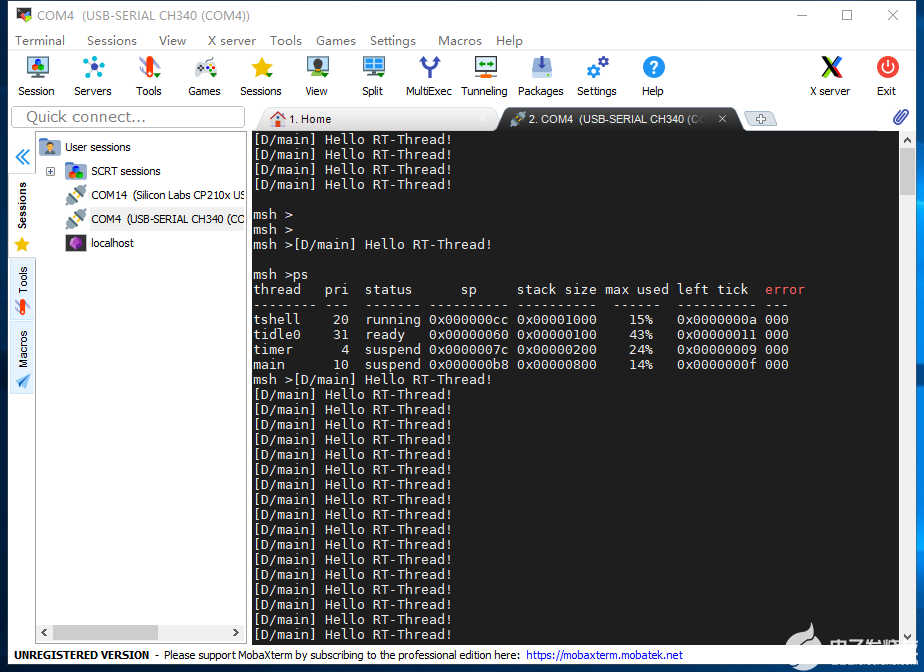Click the paperclip attach icon

pos(900,117)
